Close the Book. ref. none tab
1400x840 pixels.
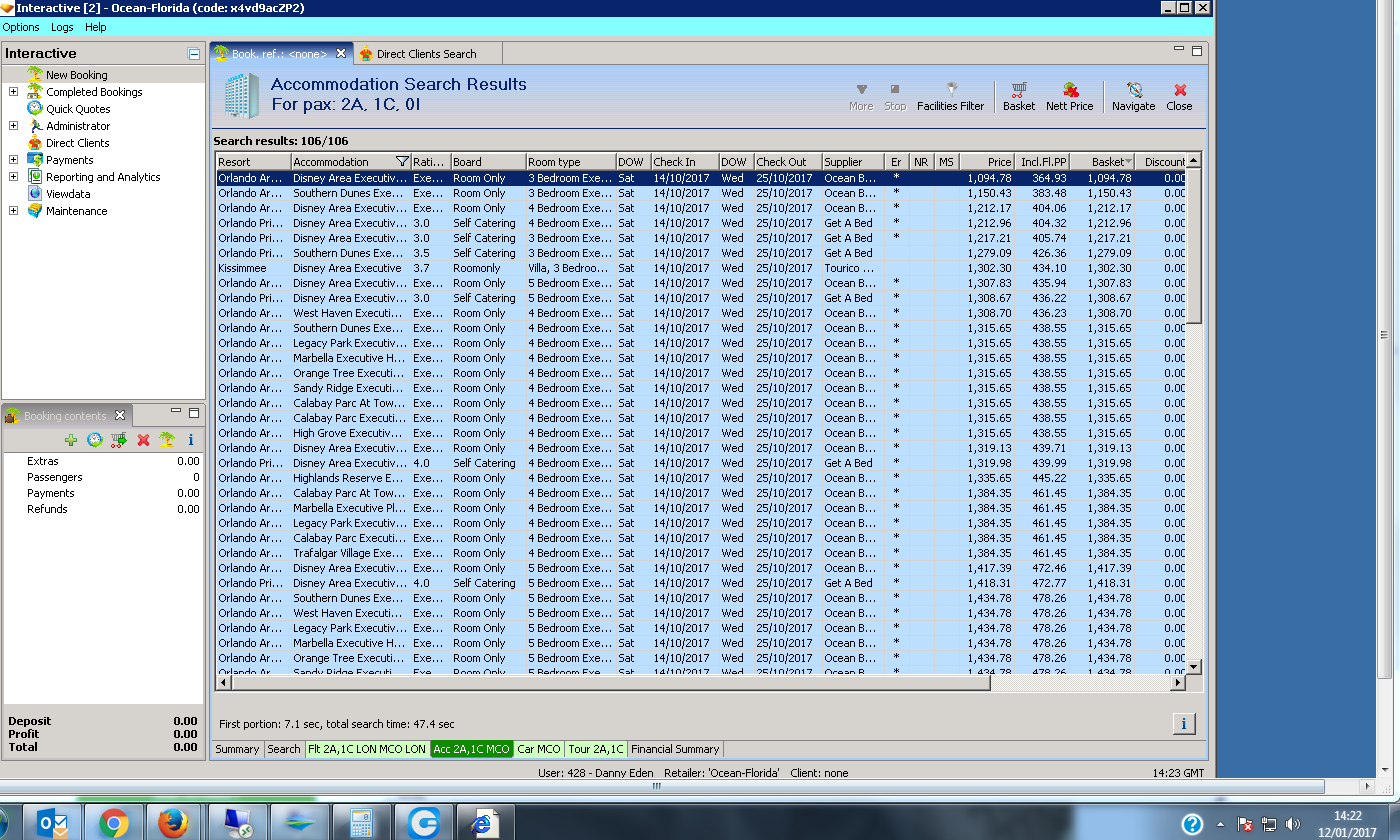[x=341, y=53]
